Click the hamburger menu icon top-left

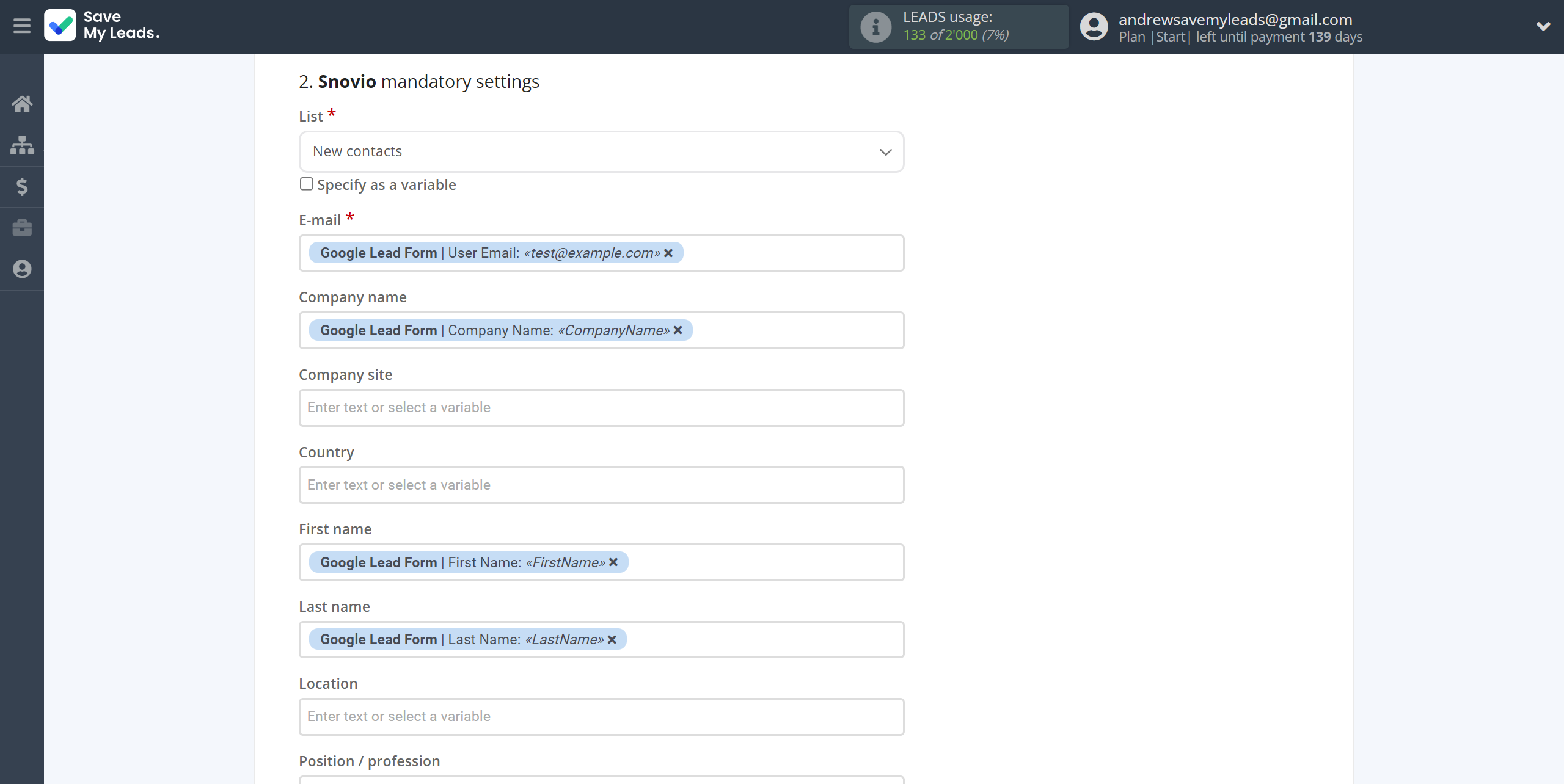point(22,25)
